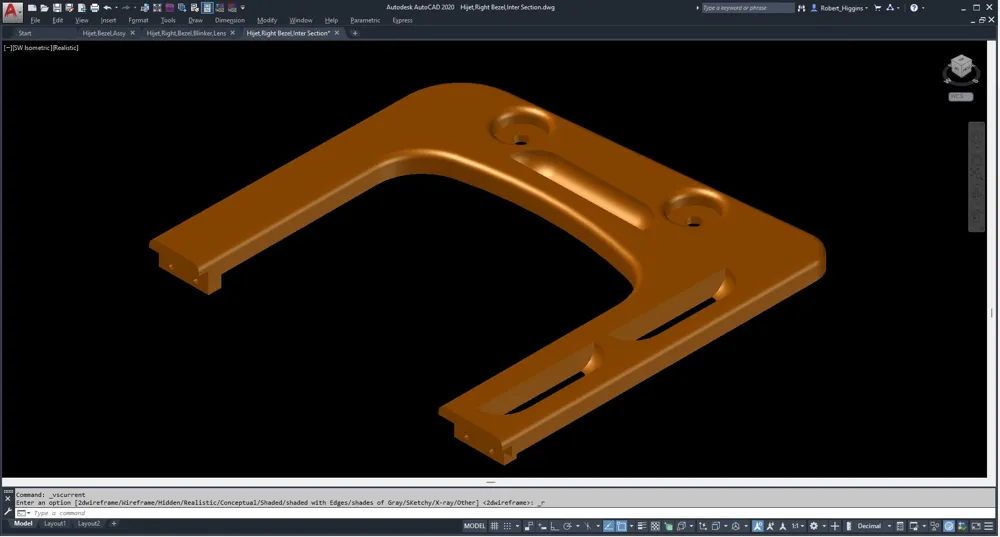The width and height of the screenshot is (1000, 537).
Task: Click the Open file folder icon
Action: click(44, 8)
